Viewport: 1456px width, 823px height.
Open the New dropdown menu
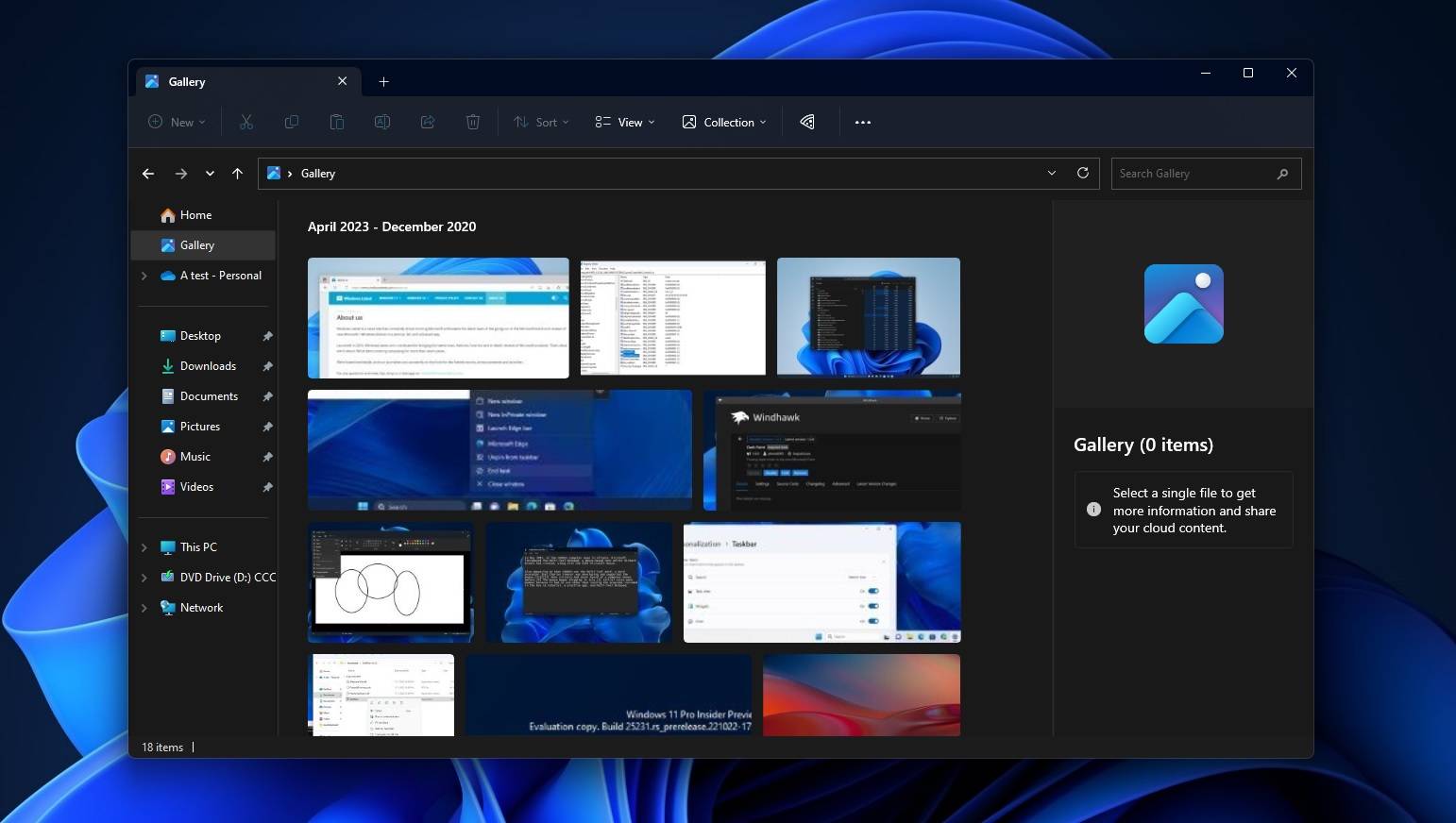click(x=176, y=122)
